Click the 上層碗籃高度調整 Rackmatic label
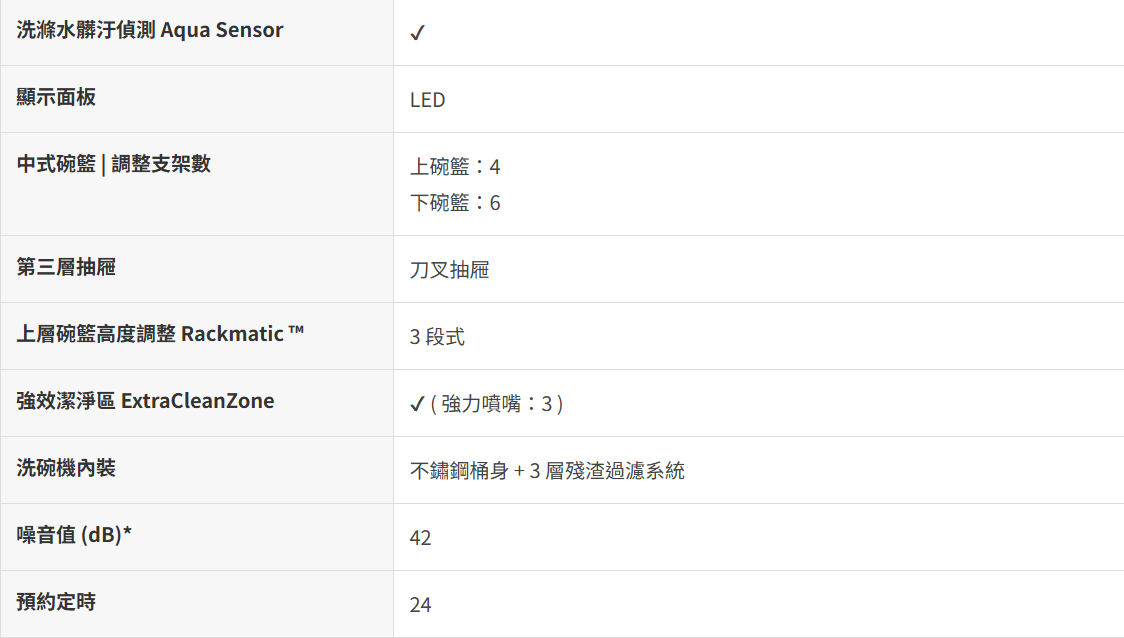This screenshot has width=1124, height=638. coord(160,334)
